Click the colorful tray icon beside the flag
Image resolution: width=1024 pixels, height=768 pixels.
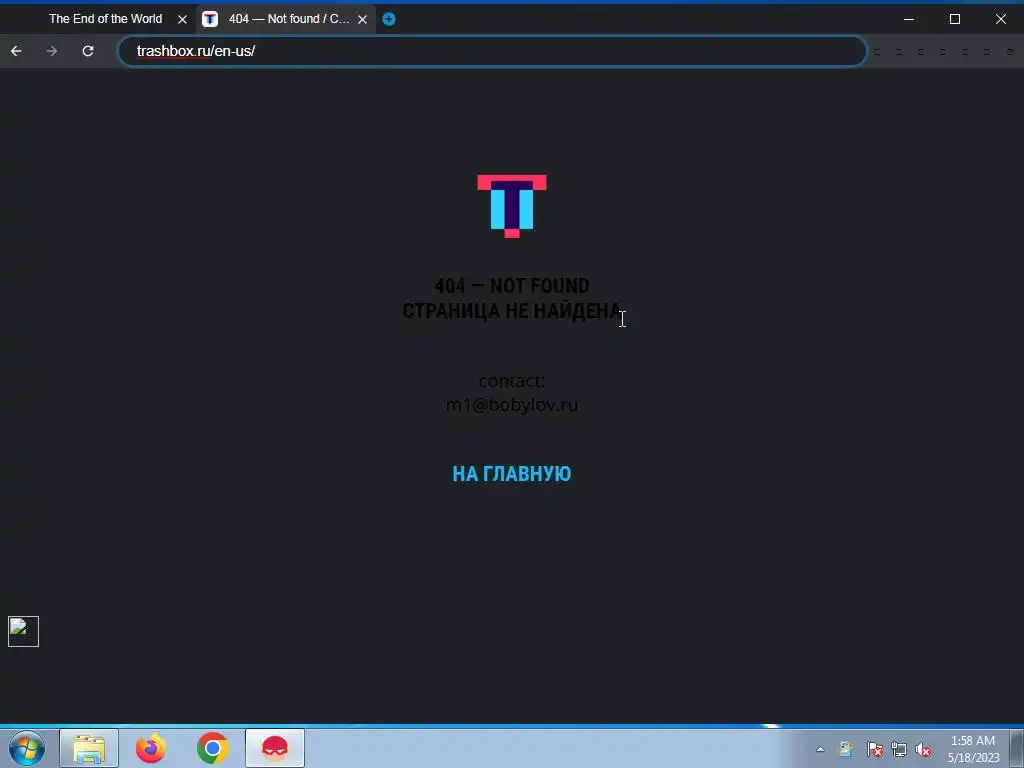(x=846, y=750)
